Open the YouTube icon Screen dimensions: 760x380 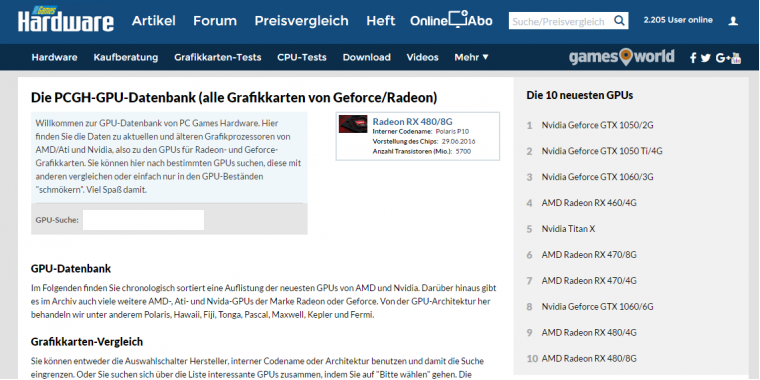(736, 58)
